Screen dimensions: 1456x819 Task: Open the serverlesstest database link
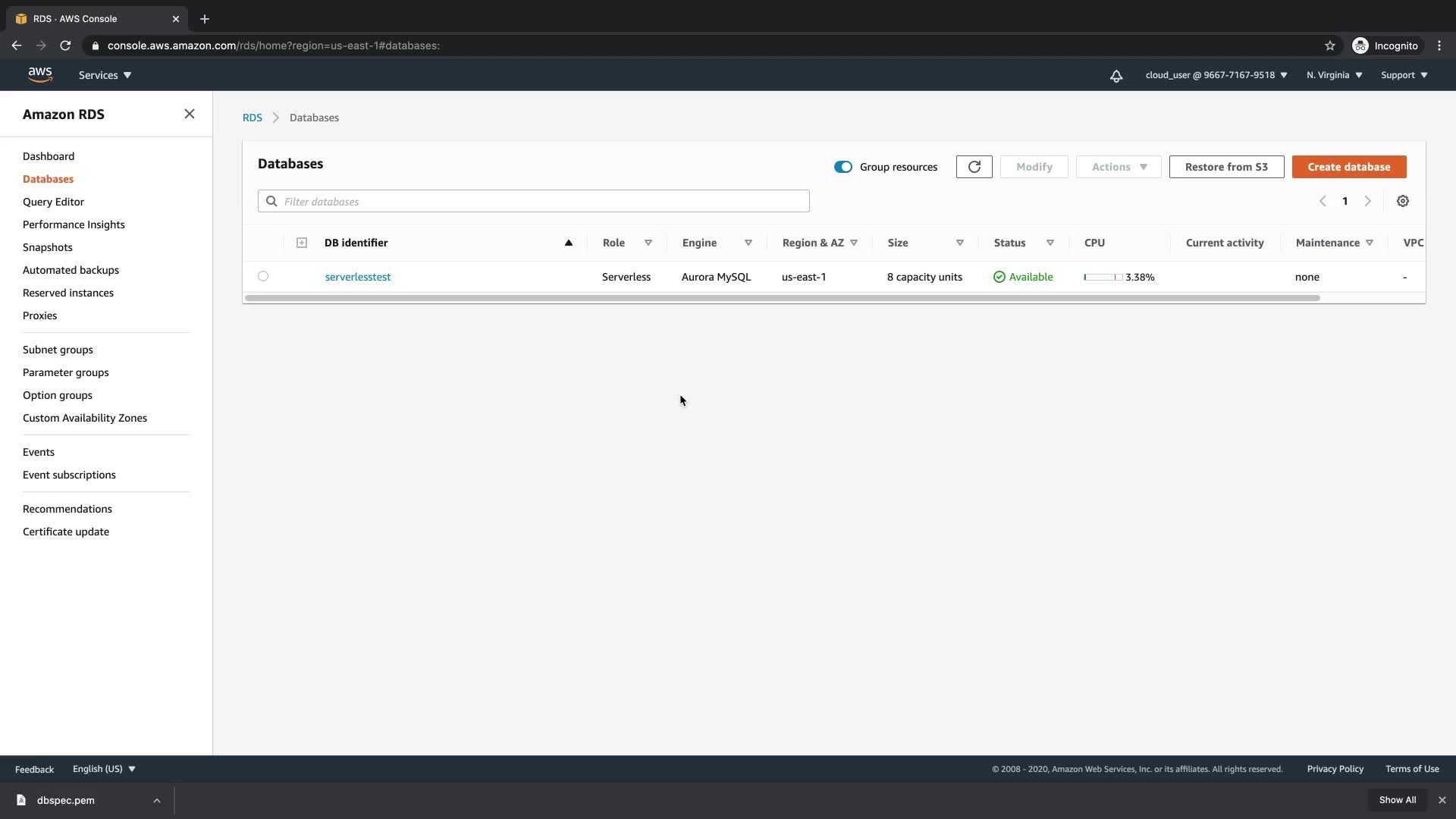pyautogui.click(x=357, y=277)
